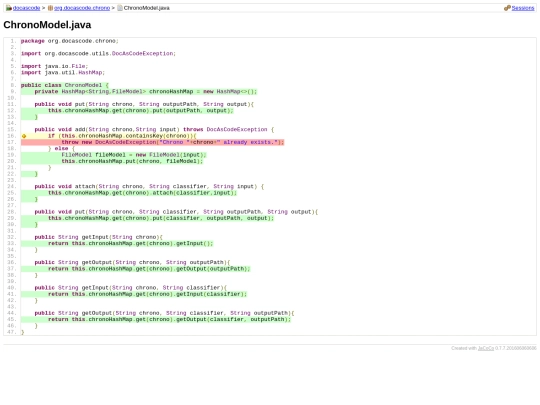Click 'public class ChronoModel {' line
Image resolution: width=540 pixels, height=405 pixels.
65,85
